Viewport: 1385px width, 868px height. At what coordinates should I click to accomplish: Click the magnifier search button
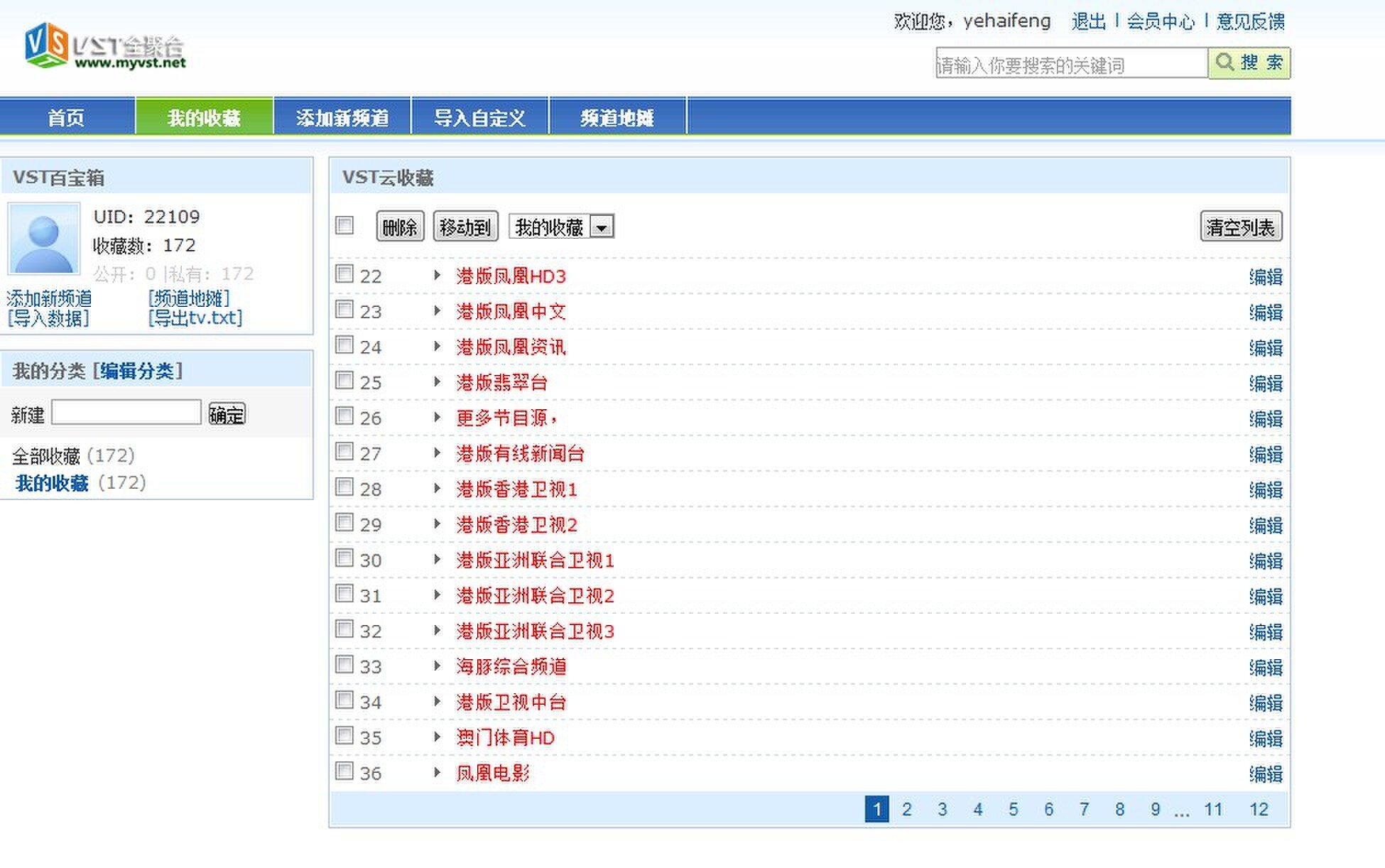click(1249, 63)
